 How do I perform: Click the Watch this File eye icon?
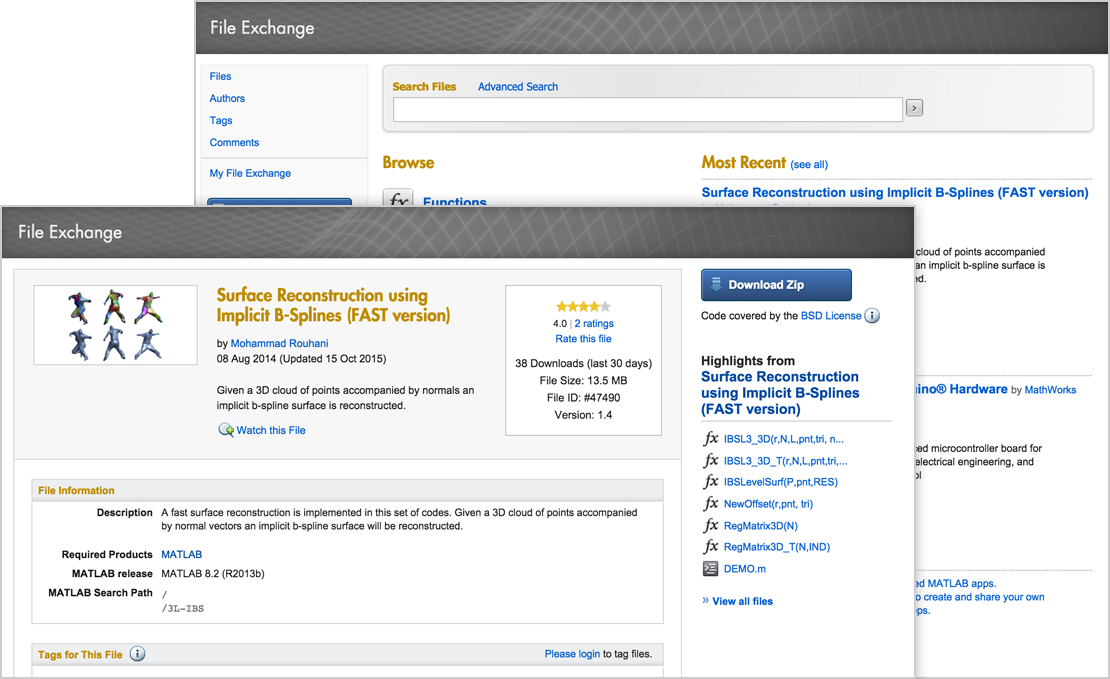coord(226,430)
